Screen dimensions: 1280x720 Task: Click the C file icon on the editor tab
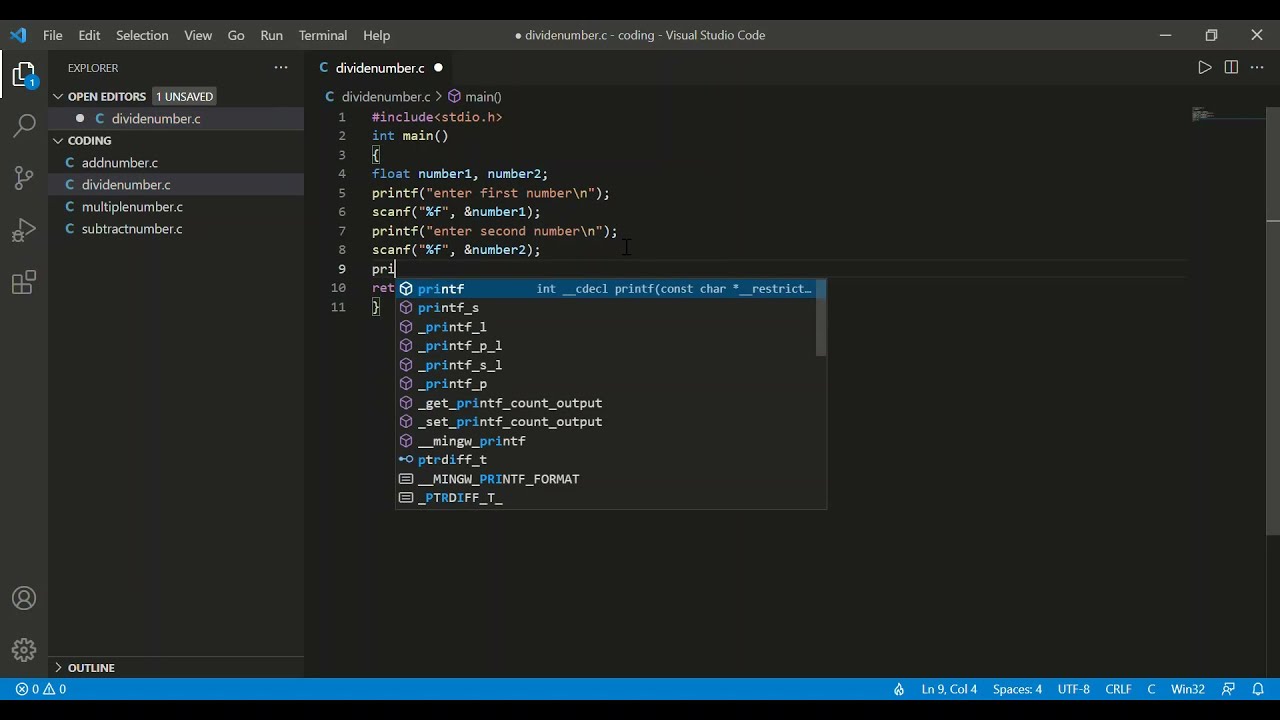click(324, 68)
